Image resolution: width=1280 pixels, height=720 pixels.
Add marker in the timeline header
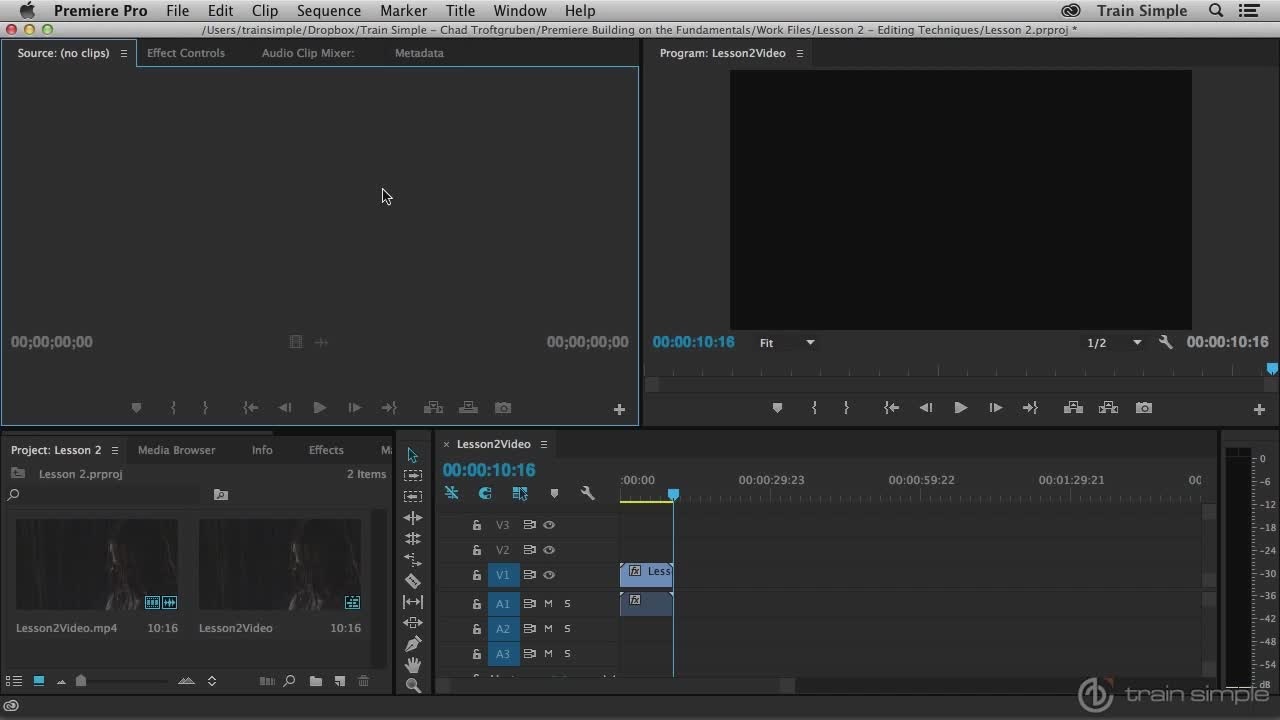pyautogui.click(x=554, y=493)
